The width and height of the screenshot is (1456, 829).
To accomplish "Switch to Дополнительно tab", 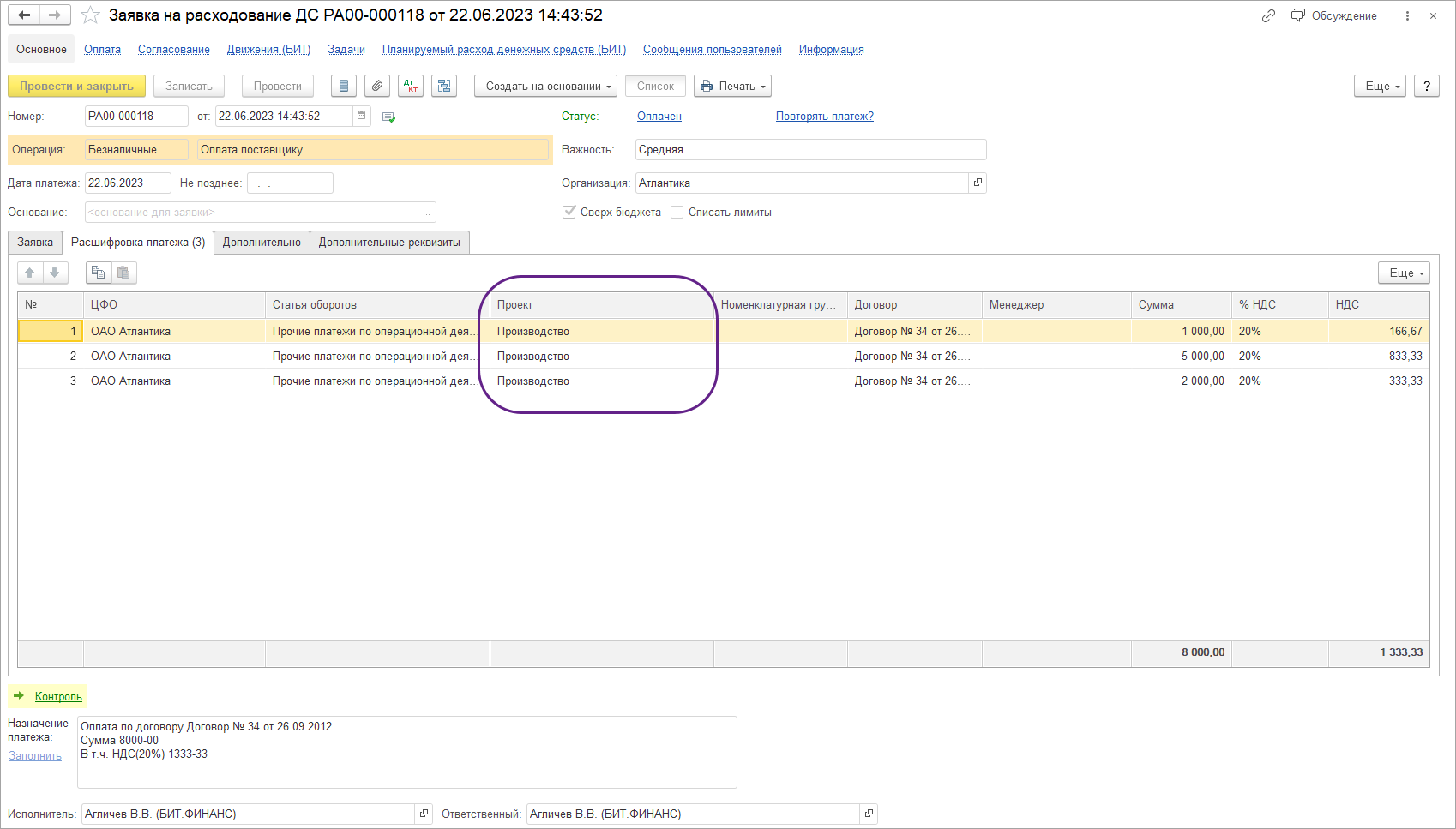I will point(262,243).
